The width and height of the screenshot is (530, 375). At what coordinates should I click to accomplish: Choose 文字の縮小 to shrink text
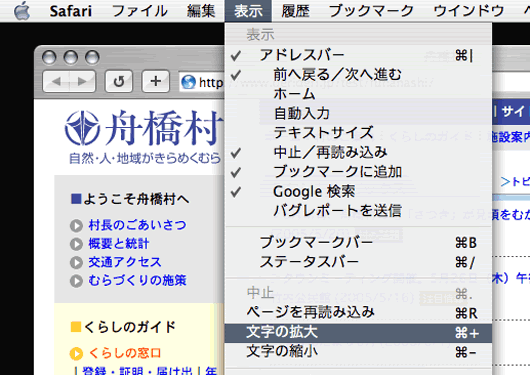point(358,352)
